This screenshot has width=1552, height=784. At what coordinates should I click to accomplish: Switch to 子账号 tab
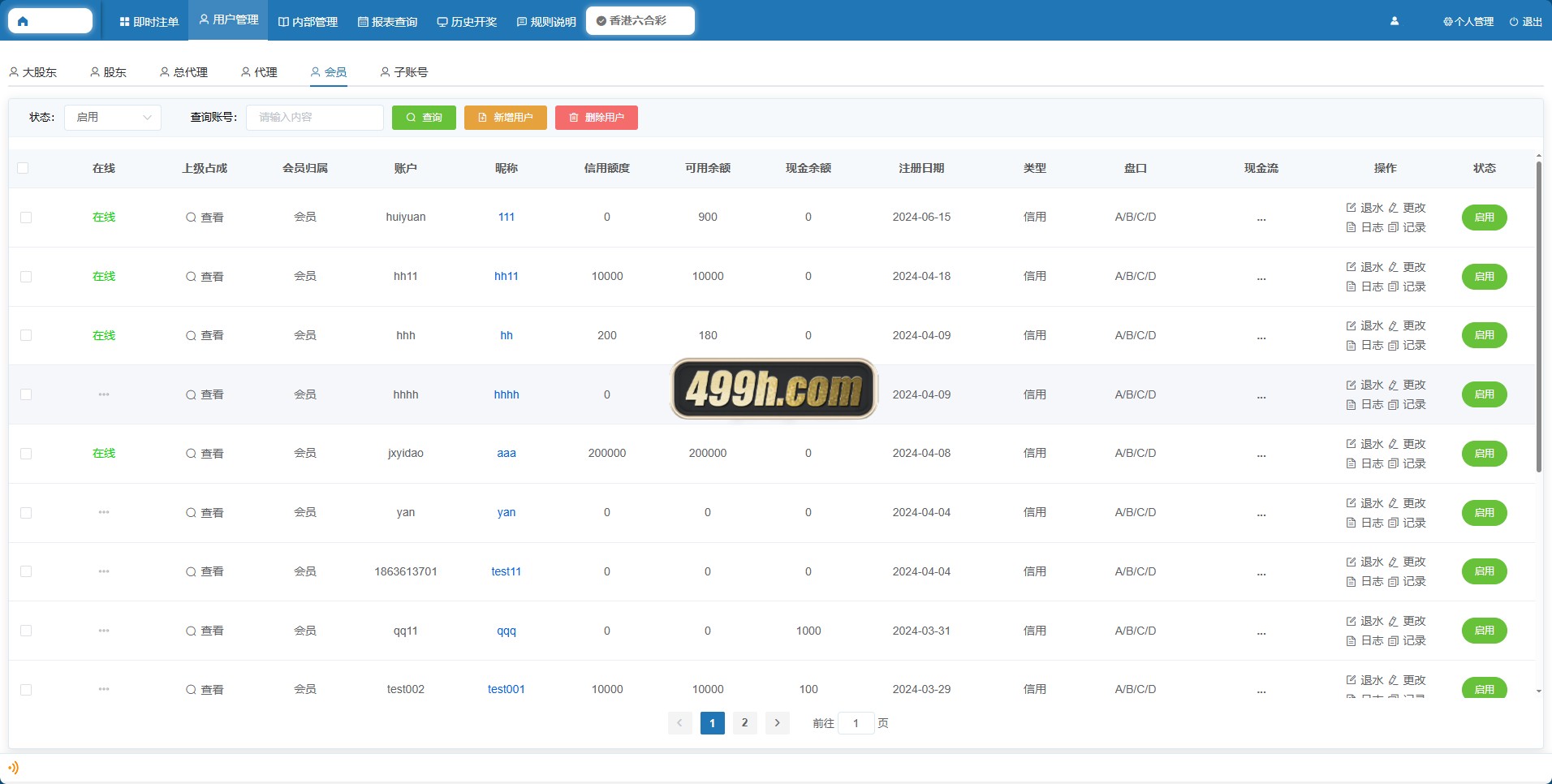[403, 72]
